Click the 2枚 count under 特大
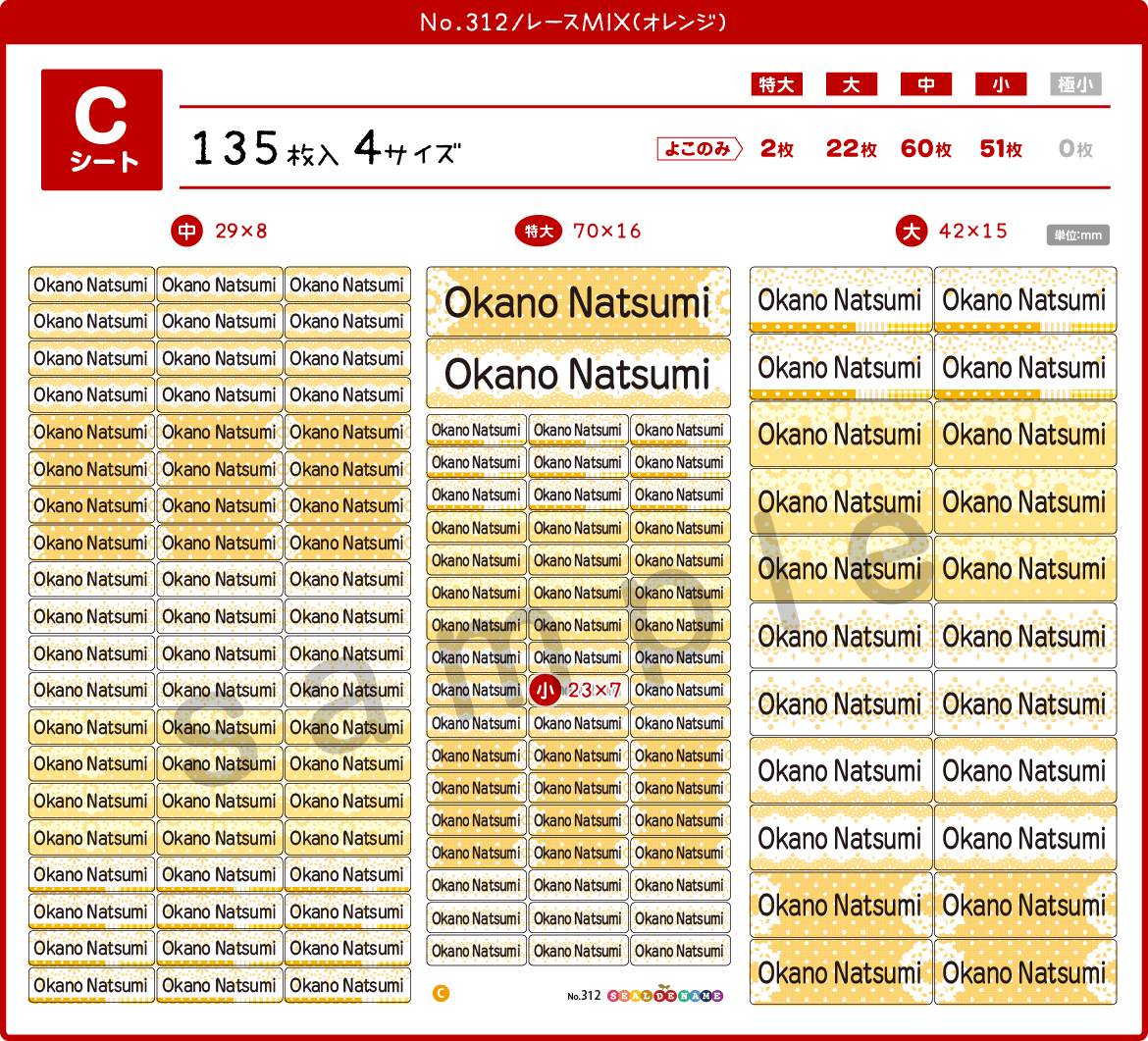The height and width of the screenshot is (1041, 1148). click(777, 148)
